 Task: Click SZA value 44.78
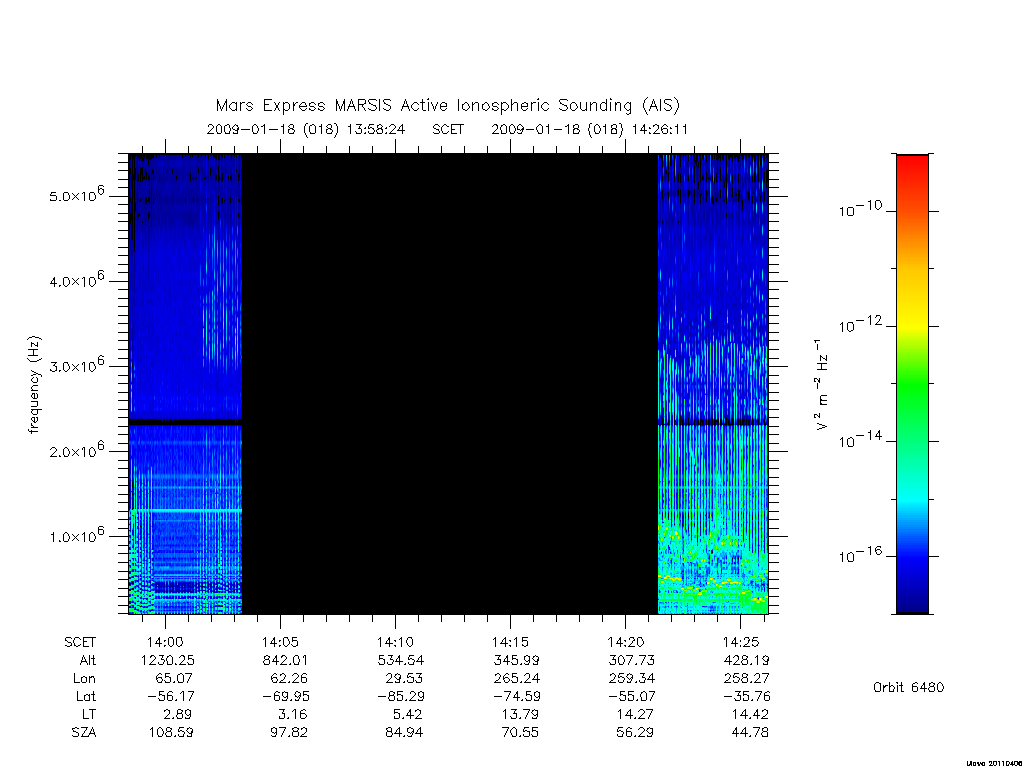click(x=750, y=733)
